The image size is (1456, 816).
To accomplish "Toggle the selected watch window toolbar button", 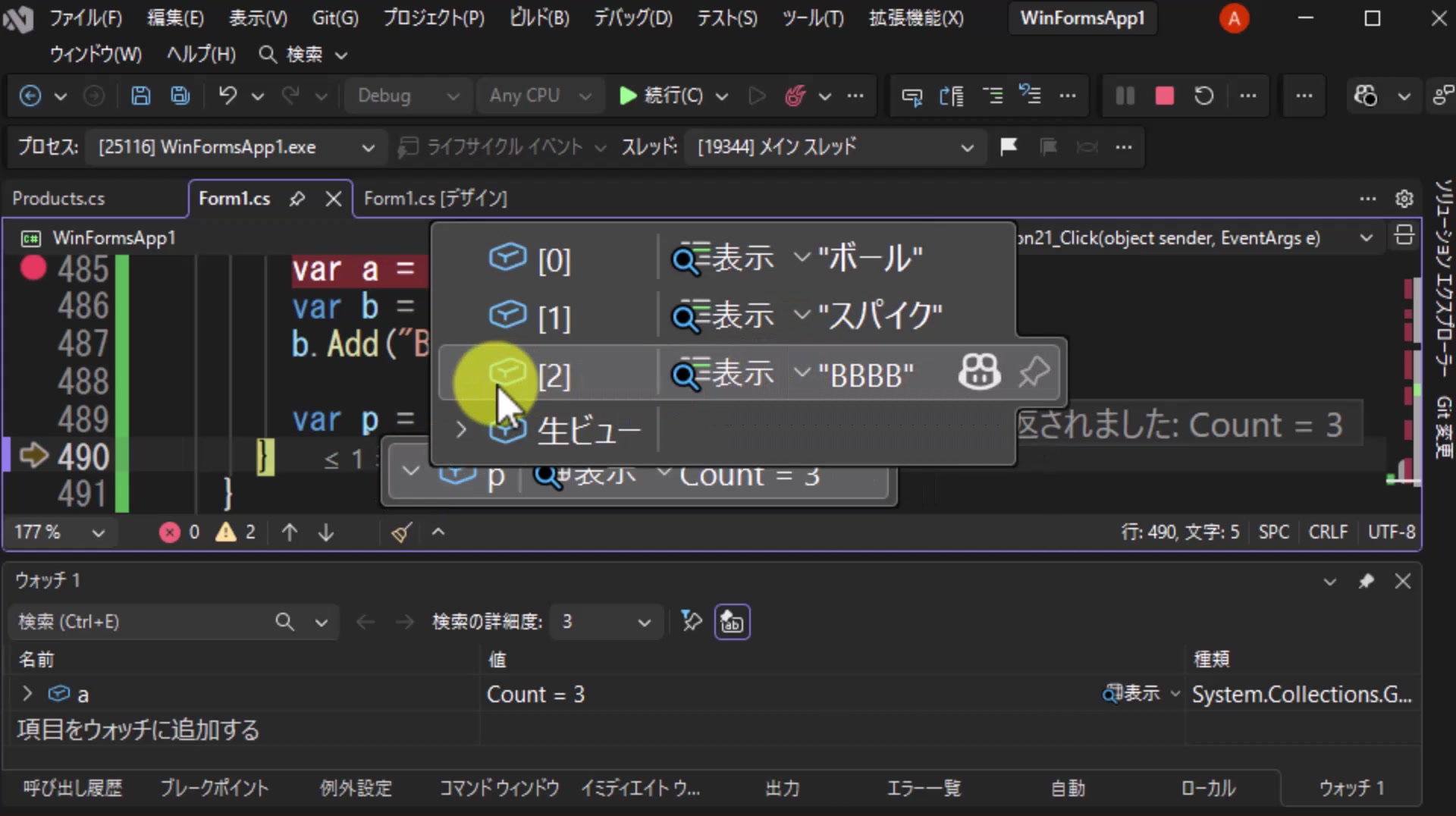I will pyautogui.click(x=732, y=622).
